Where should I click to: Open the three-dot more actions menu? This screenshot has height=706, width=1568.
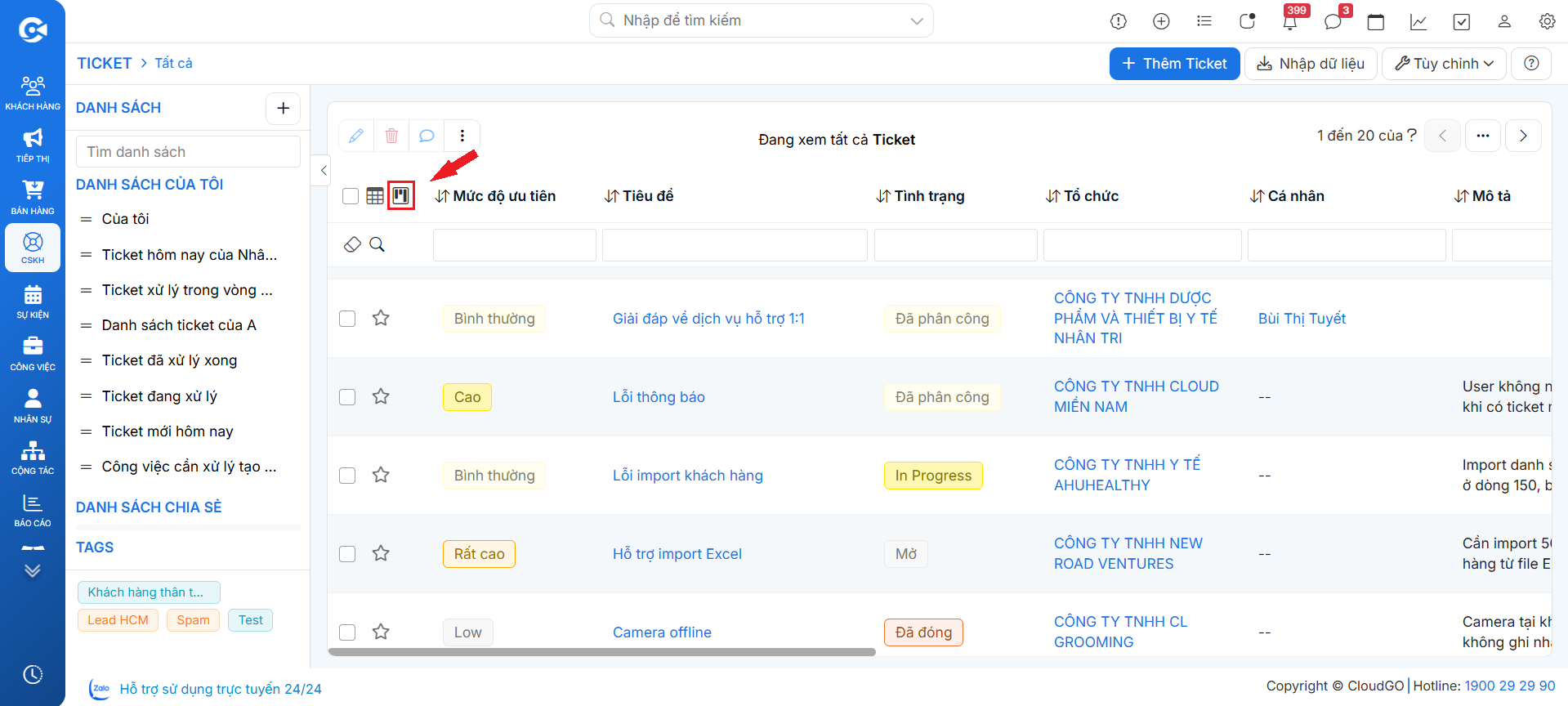click(x=462, y=136)
